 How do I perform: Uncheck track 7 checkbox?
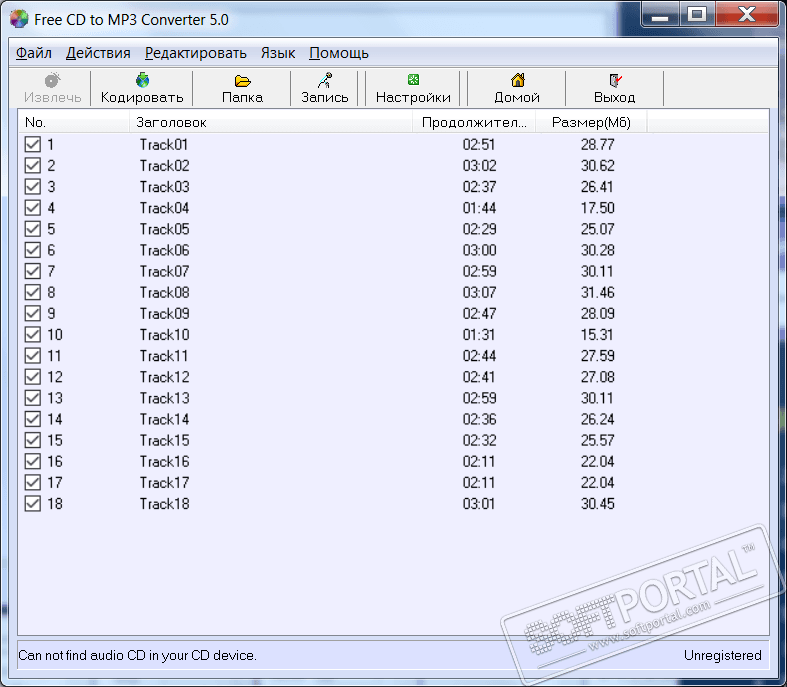(x=33, y=270)
